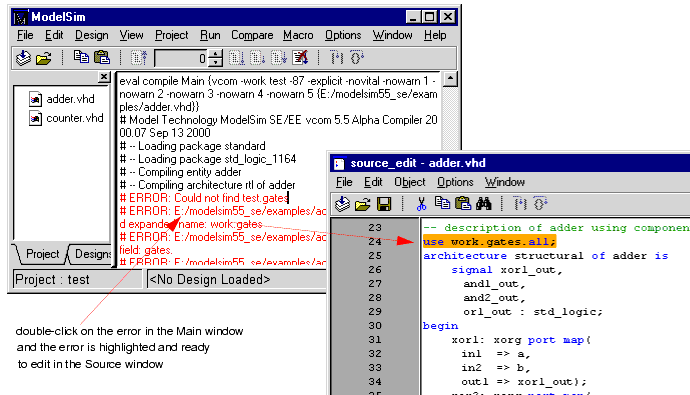
Task: Click the Break simulation icon with red X
Action: tap(300, 58)
